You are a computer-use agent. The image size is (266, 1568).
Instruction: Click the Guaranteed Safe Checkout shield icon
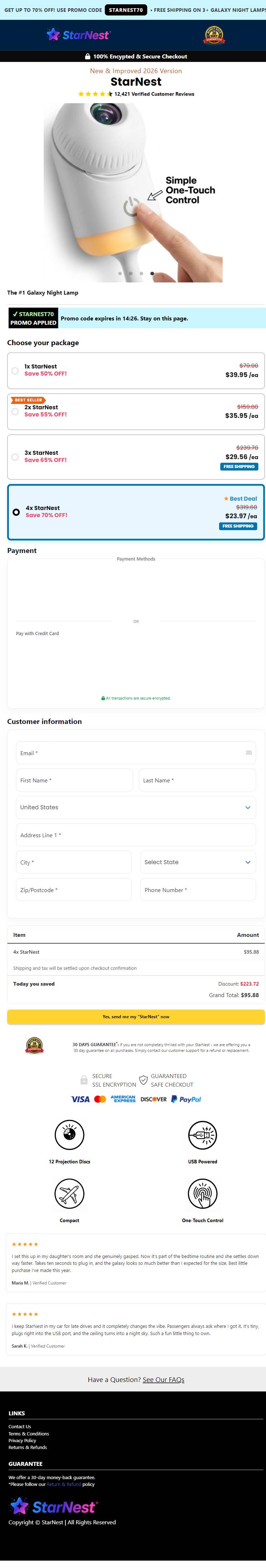143,1080
